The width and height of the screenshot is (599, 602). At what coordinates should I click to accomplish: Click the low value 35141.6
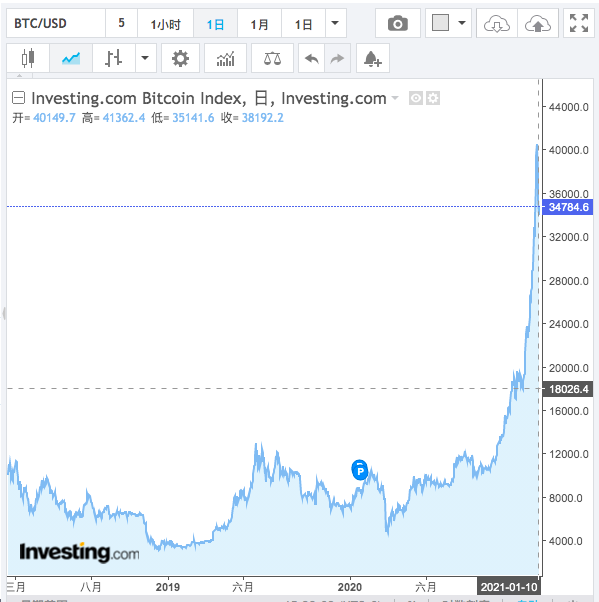[x=193, y=118]
